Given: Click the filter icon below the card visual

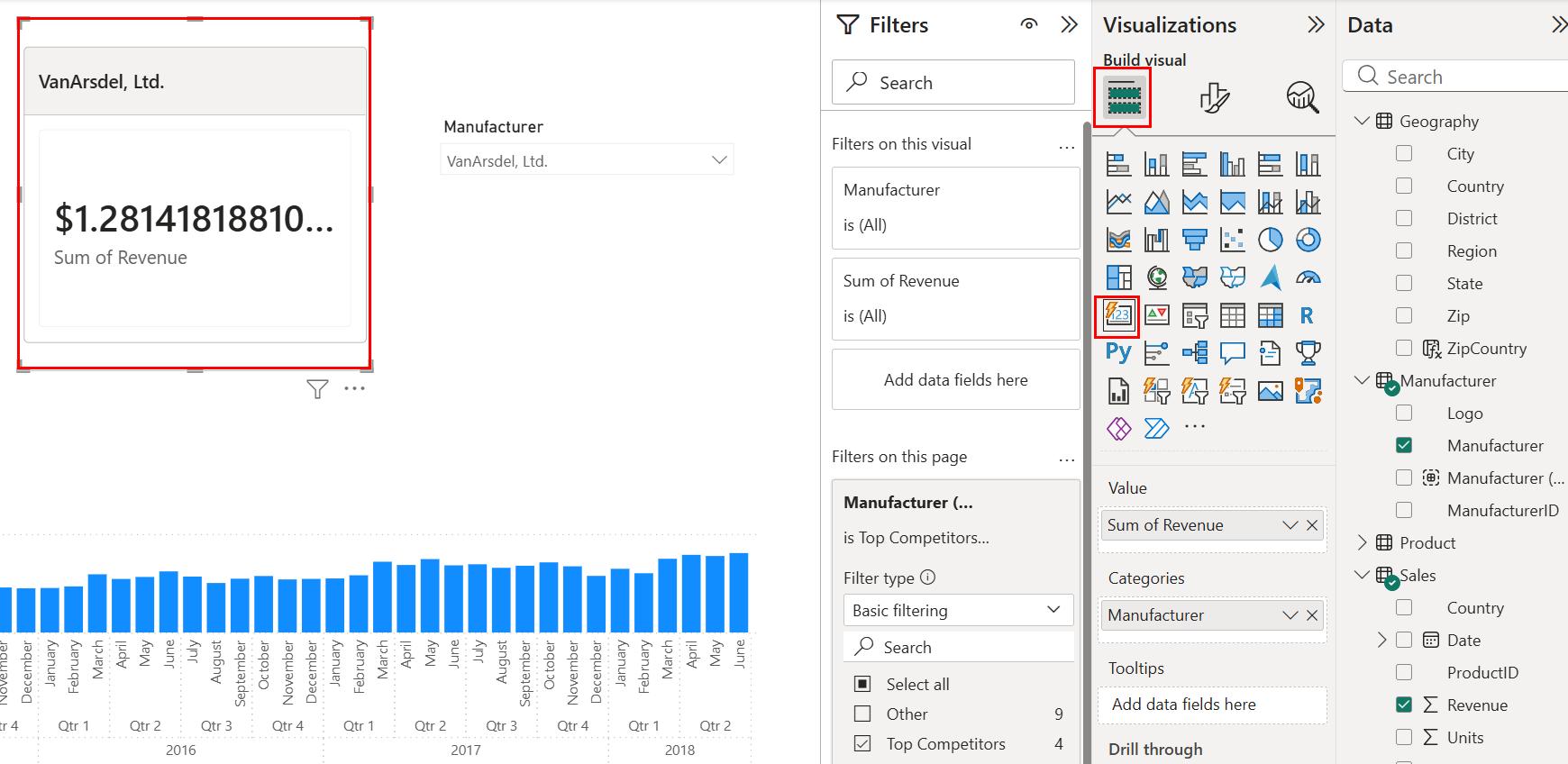Looking at the screenshot, I should point(317,389).
